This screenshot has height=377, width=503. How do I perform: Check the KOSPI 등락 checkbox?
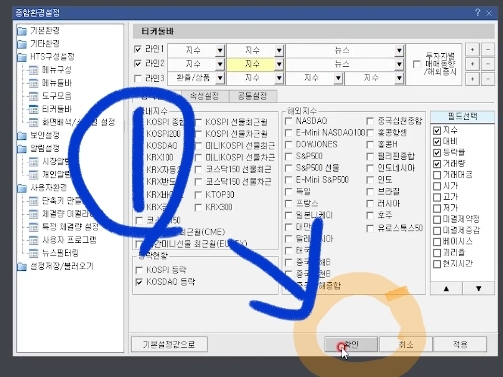tap(139, 270)
